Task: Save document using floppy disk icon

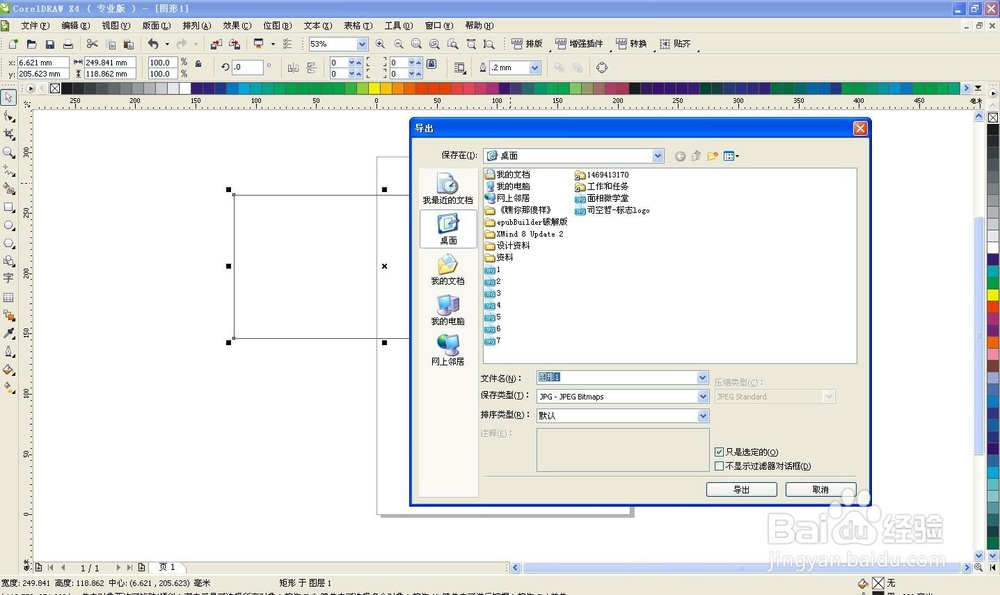Action: [50, 44]
